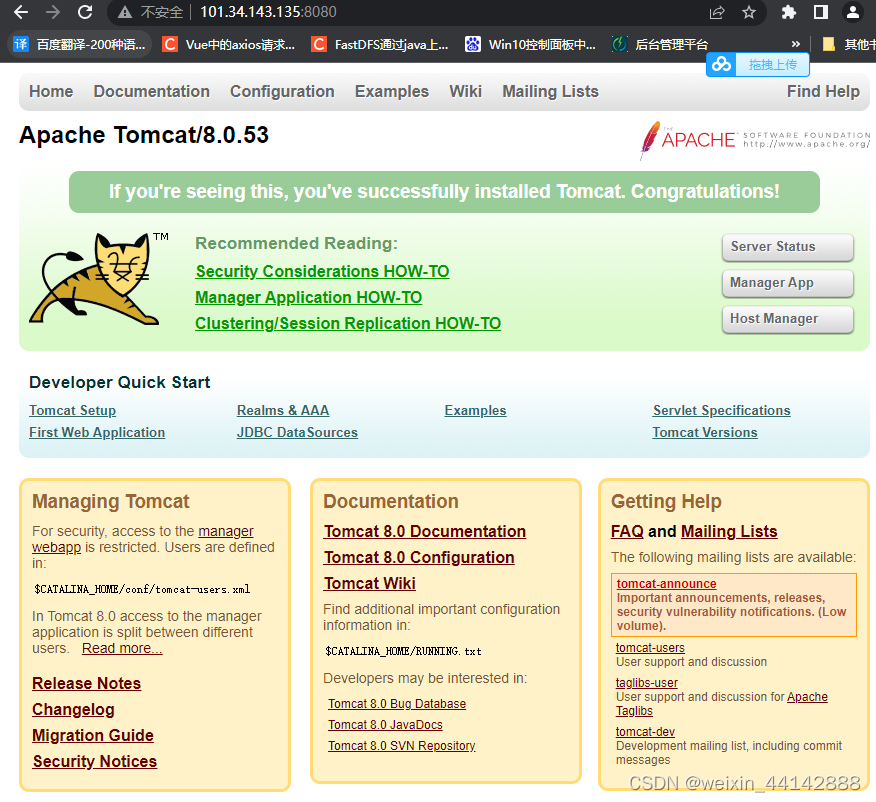Open Configuration in the top nav
The height and width of the screenshot is (802, 876).
coord(282,92)
